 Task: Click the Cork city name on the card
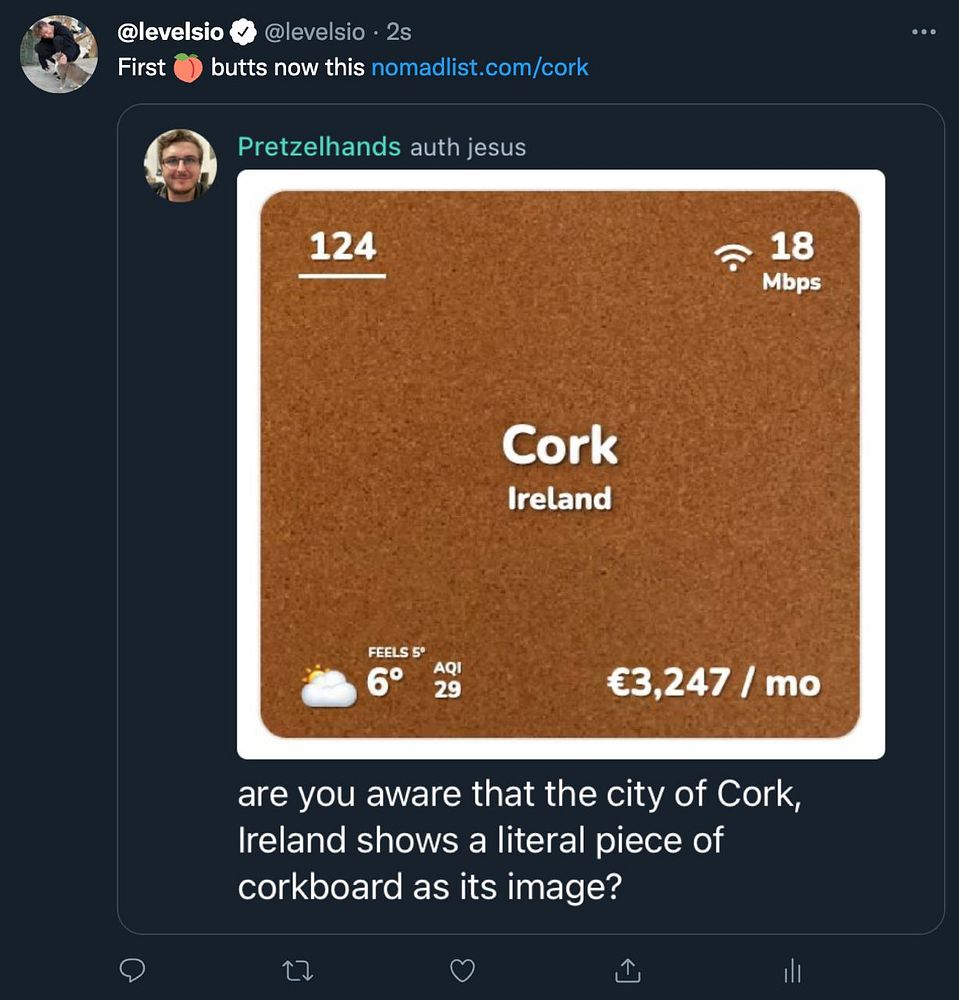tap(560, 445)
